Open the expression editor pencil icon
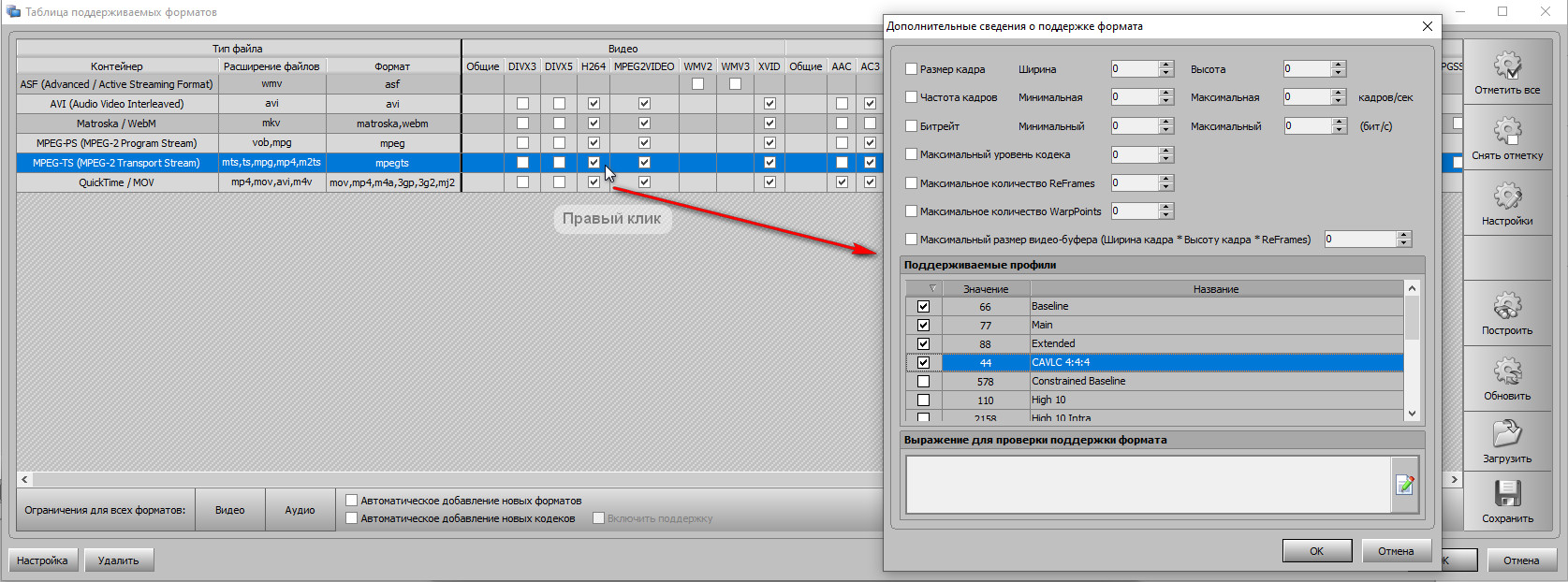 (x=1404, y=484)
